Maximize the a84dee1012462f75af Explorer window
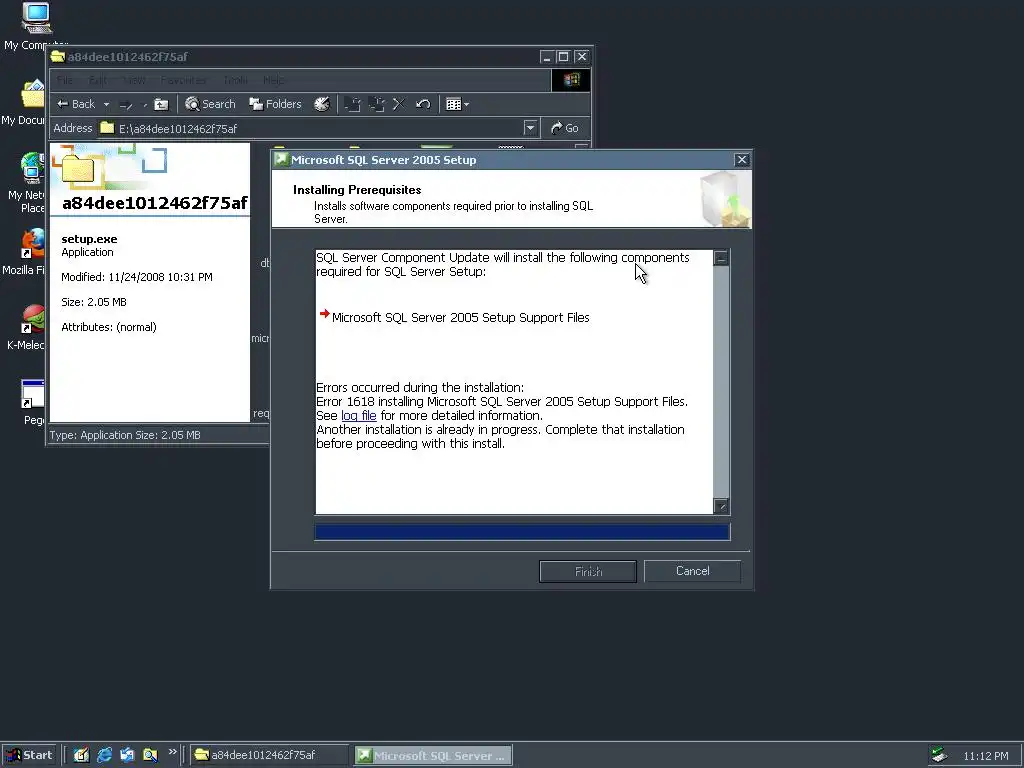 pyautogui.click(x=564, y=57)
